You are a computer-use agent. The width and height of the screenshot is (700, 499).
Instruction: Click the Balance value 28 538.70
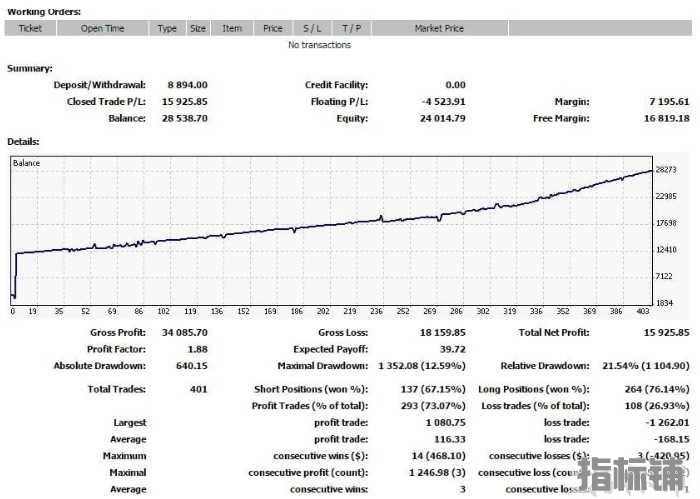pyautogui.click(x=184, y=118)
